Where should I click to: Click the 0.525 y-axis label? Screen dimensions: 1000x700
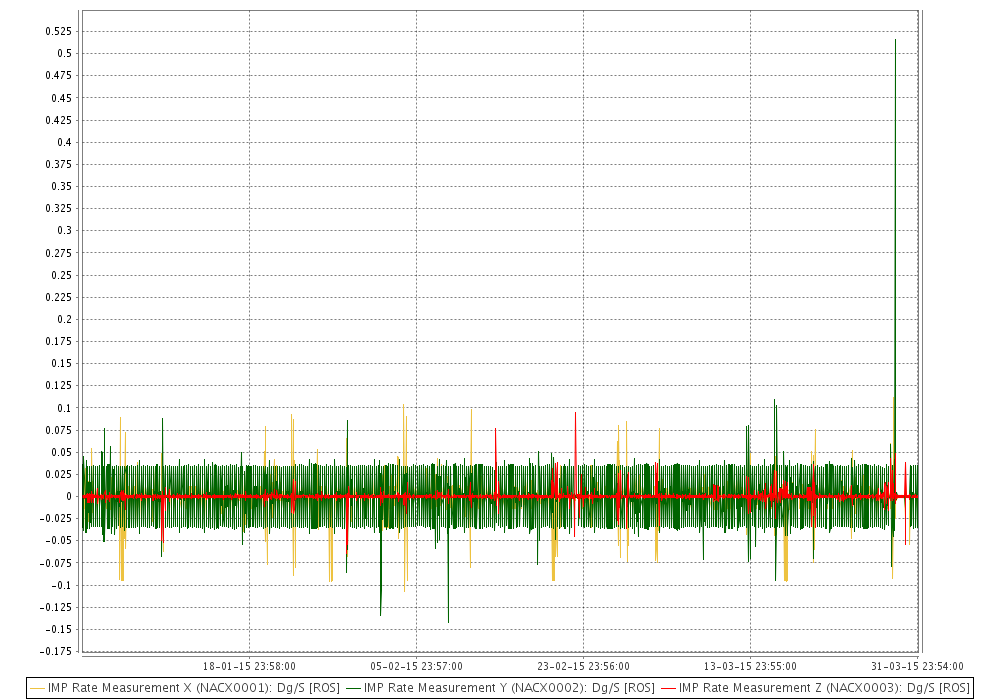pyautogui.click(x=59, y=31)
